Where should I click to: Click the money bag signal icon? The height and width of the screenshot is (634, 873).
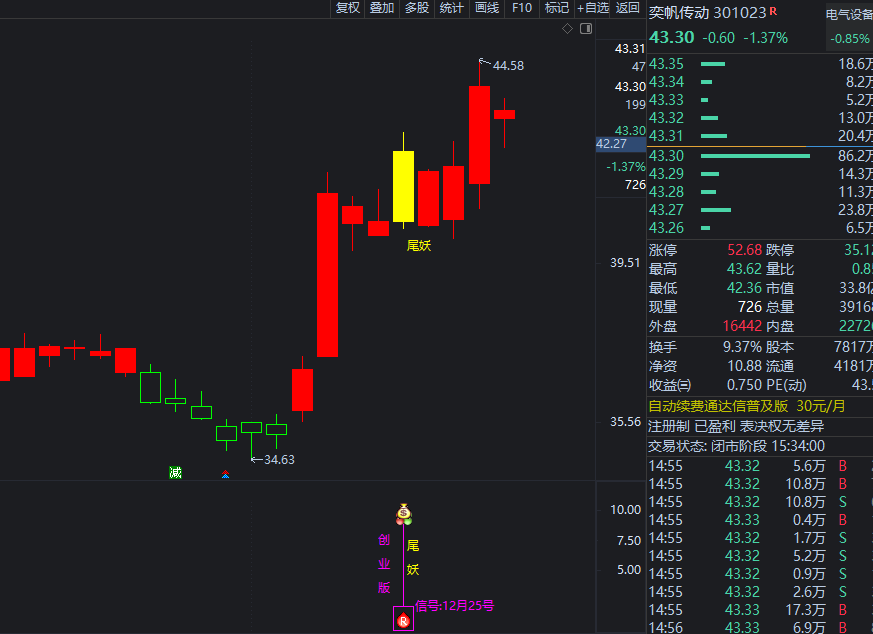click(404, 514)
